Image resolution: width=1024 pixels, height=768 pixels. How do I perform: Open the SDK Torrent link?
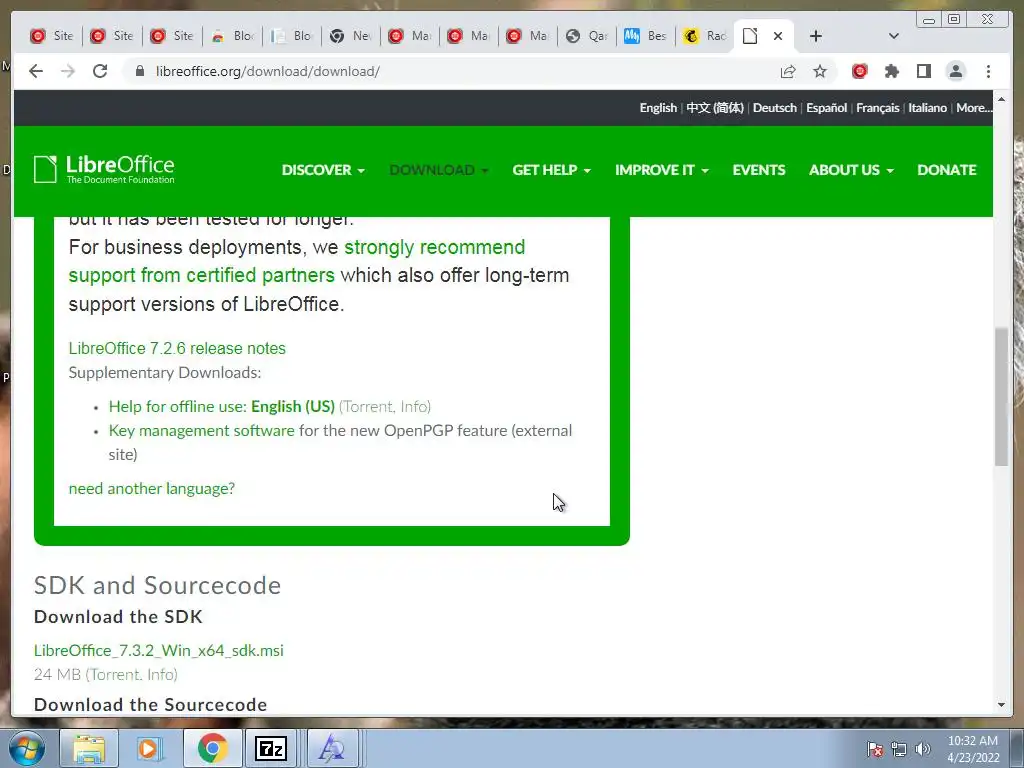(115, 674)
